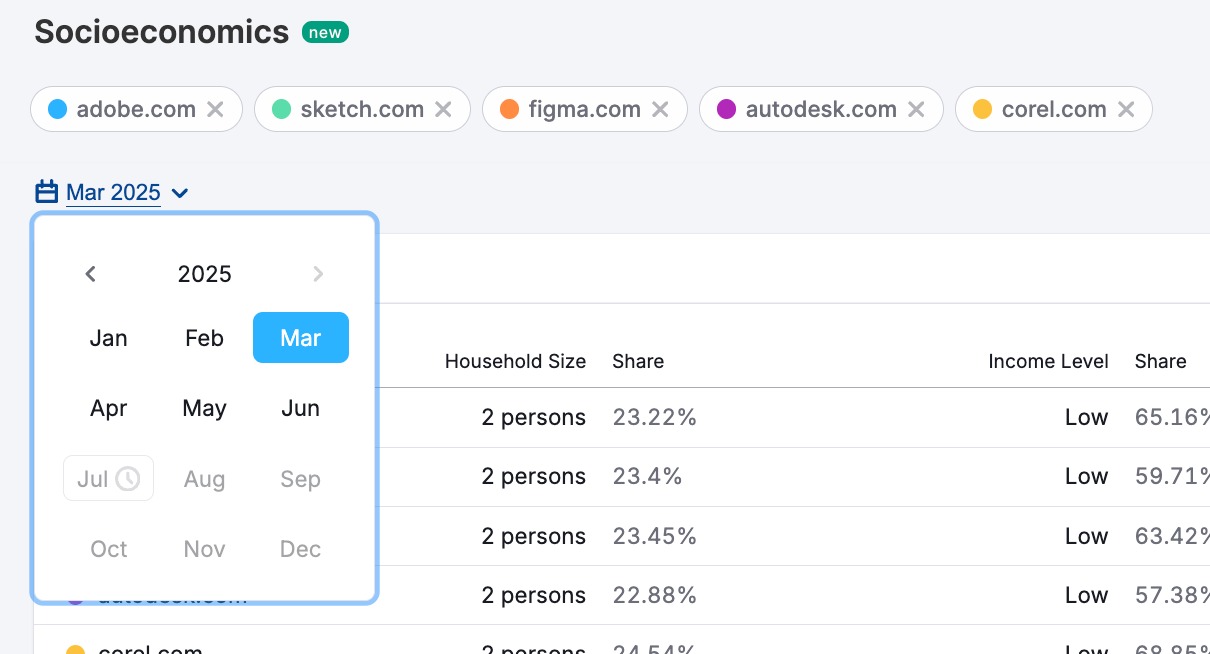
Task: Click the Household Size column header
Action: [x=515, y=361]
